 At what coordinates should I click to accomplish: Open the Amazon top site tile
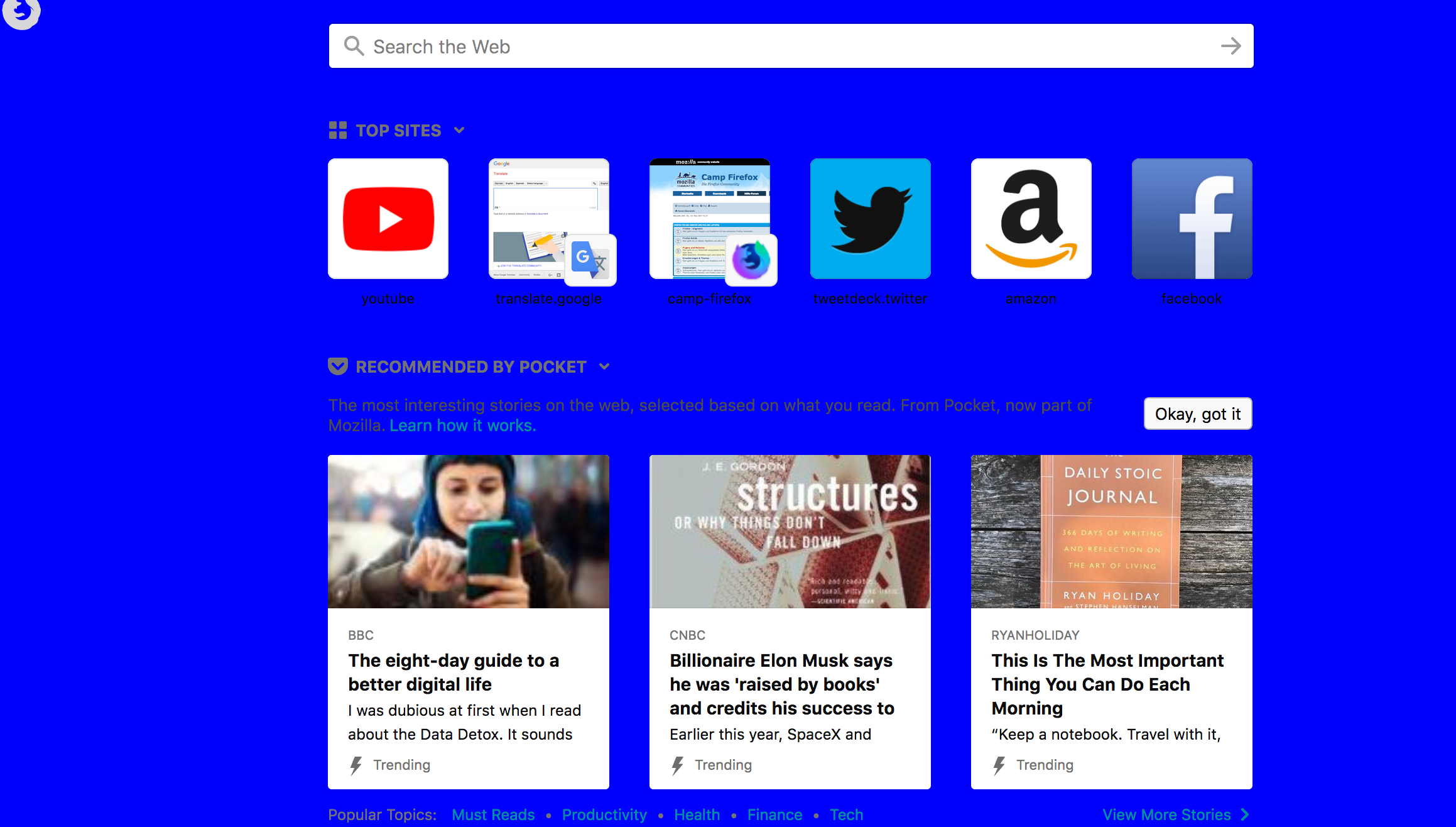(x=1031, y=219)
